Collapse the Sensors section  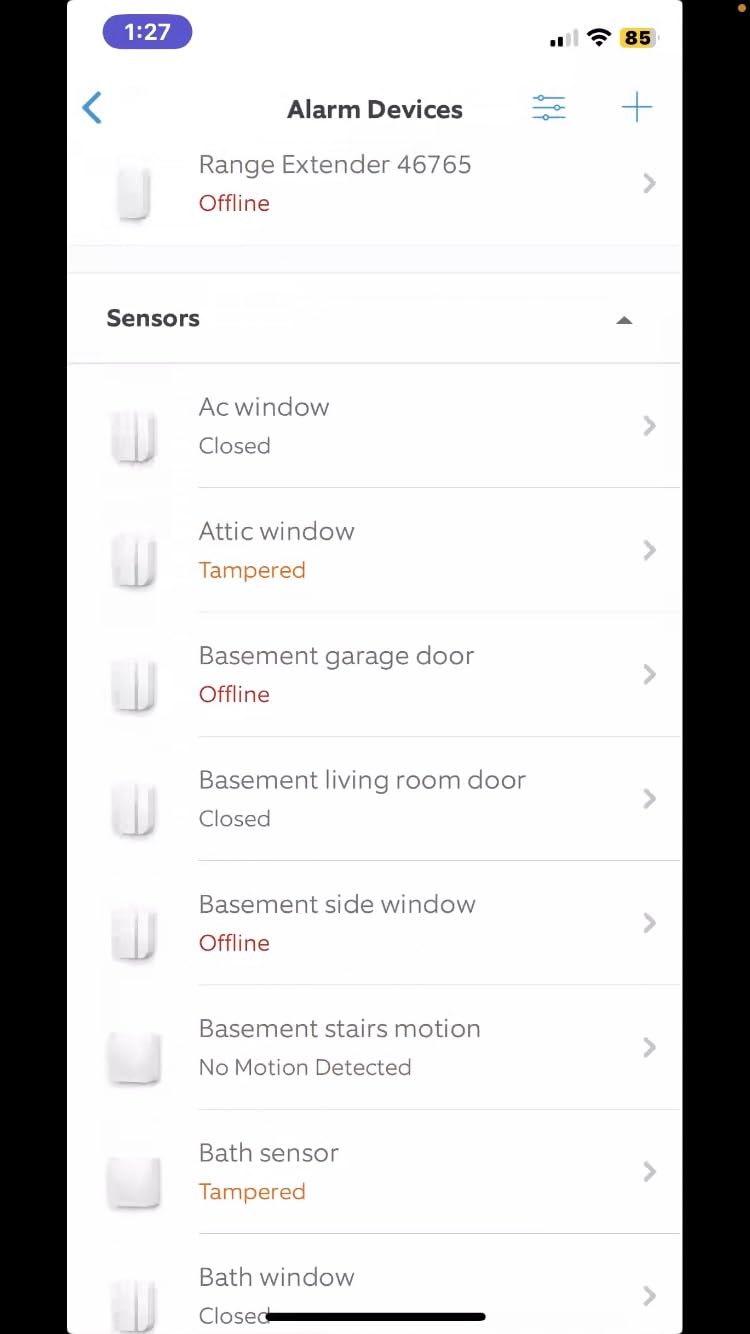(624, 320)
